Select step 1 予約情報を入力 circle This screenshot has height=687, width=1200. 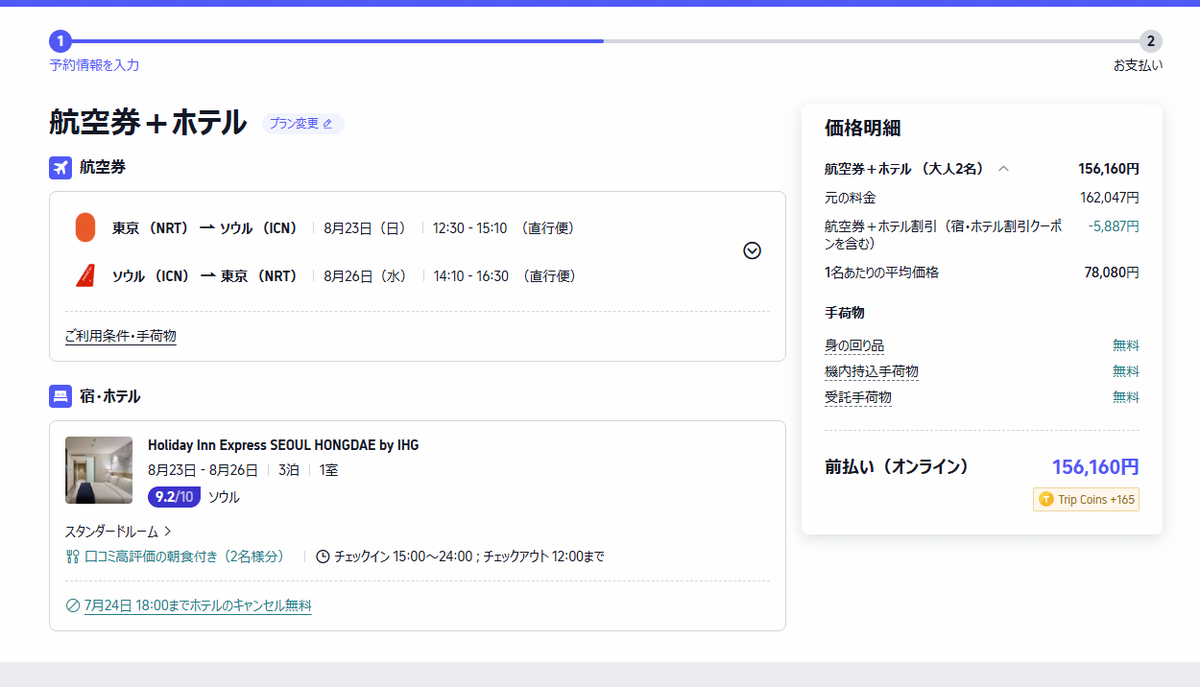[x=60, y=41]
